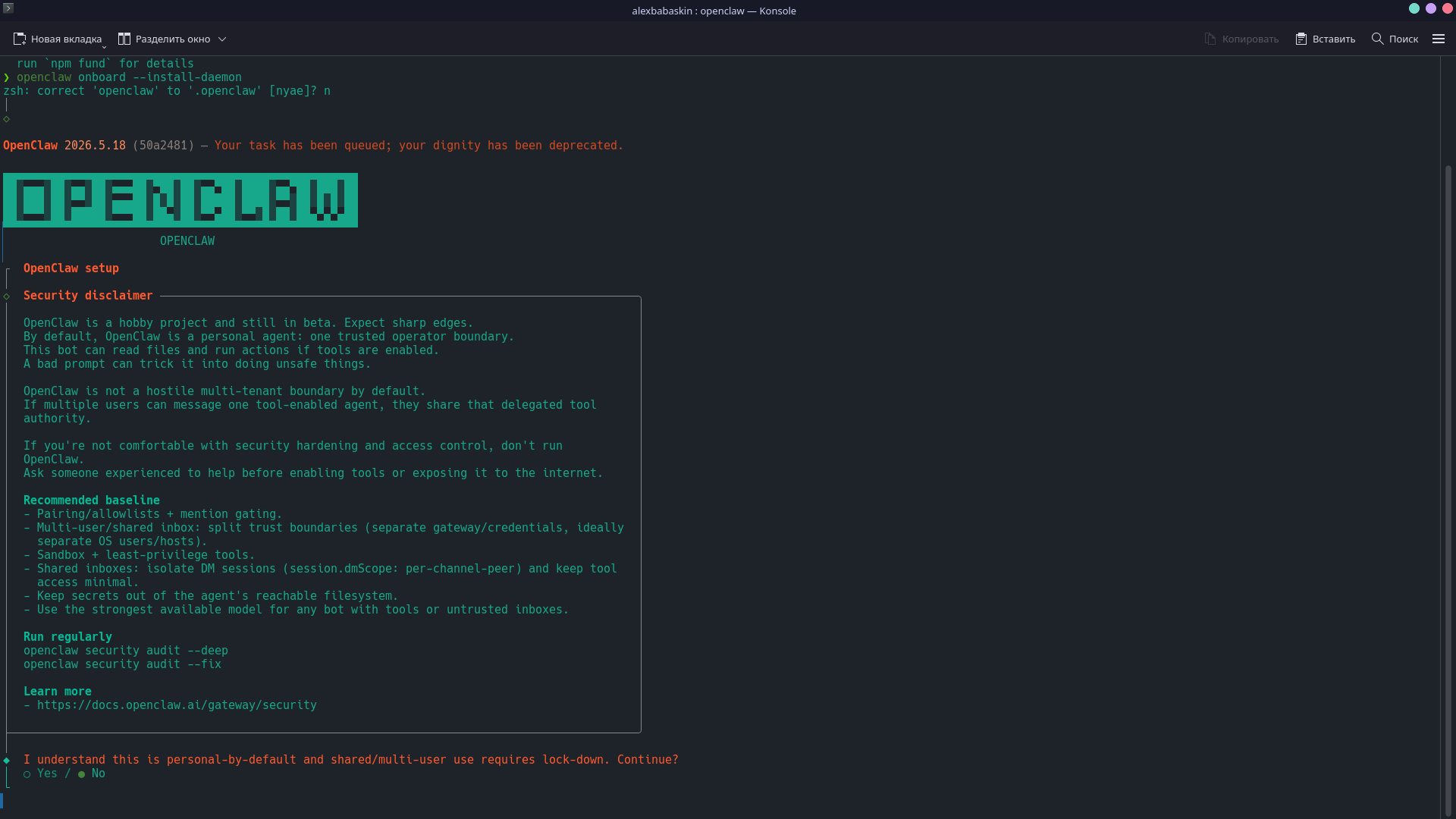Viewport: 1456px width, 819px height.
Task: Click the 'Continue?' confirmation prompt text
Action: tap(648, 760)
